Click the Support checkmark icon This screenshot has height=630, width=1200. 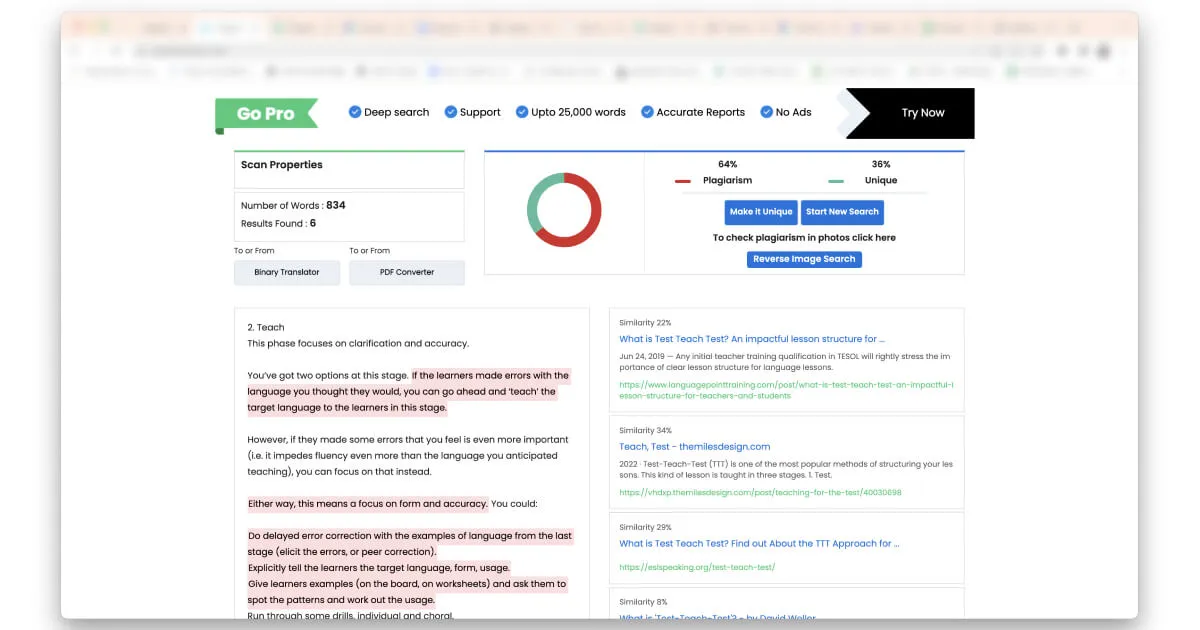click(450, 112)
